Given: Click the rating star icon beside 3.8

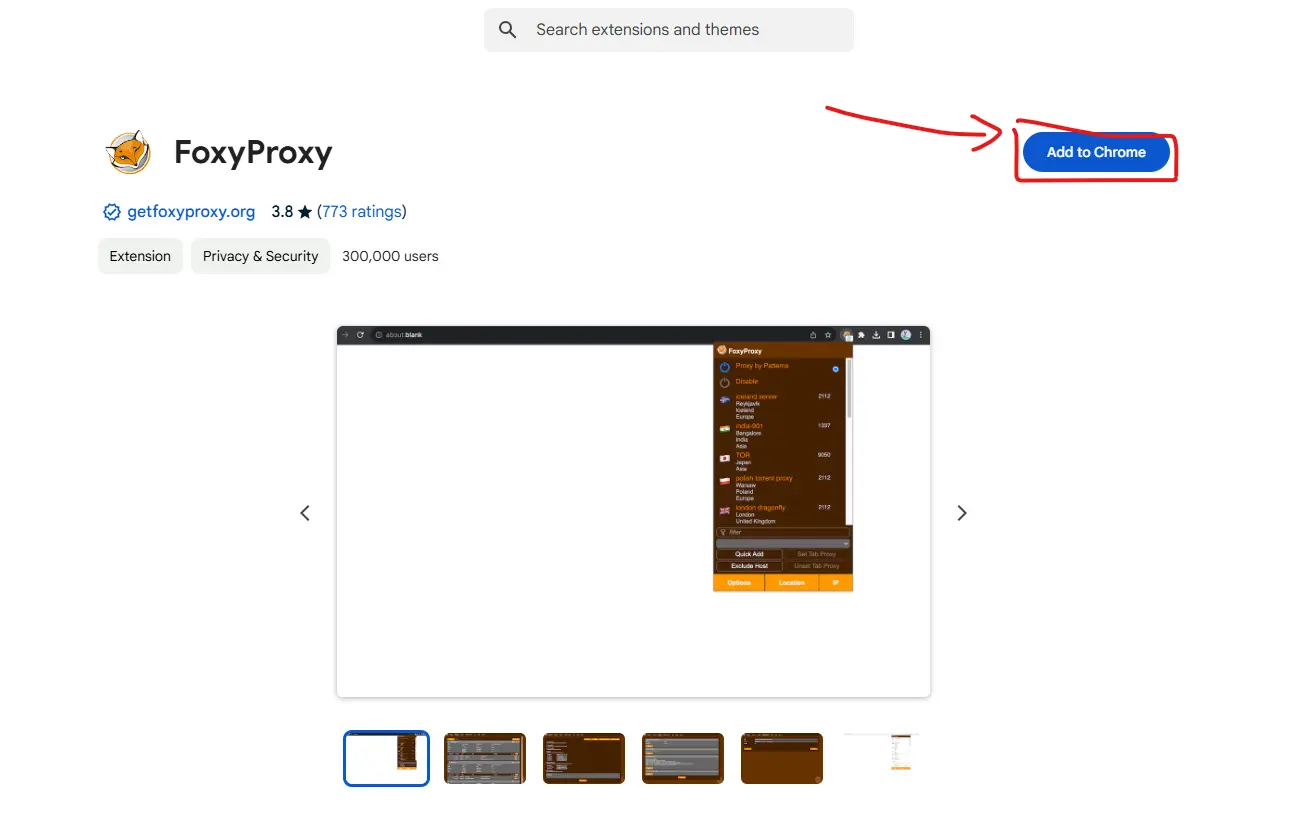Looking at the screenshot, I should coord(305,212).
